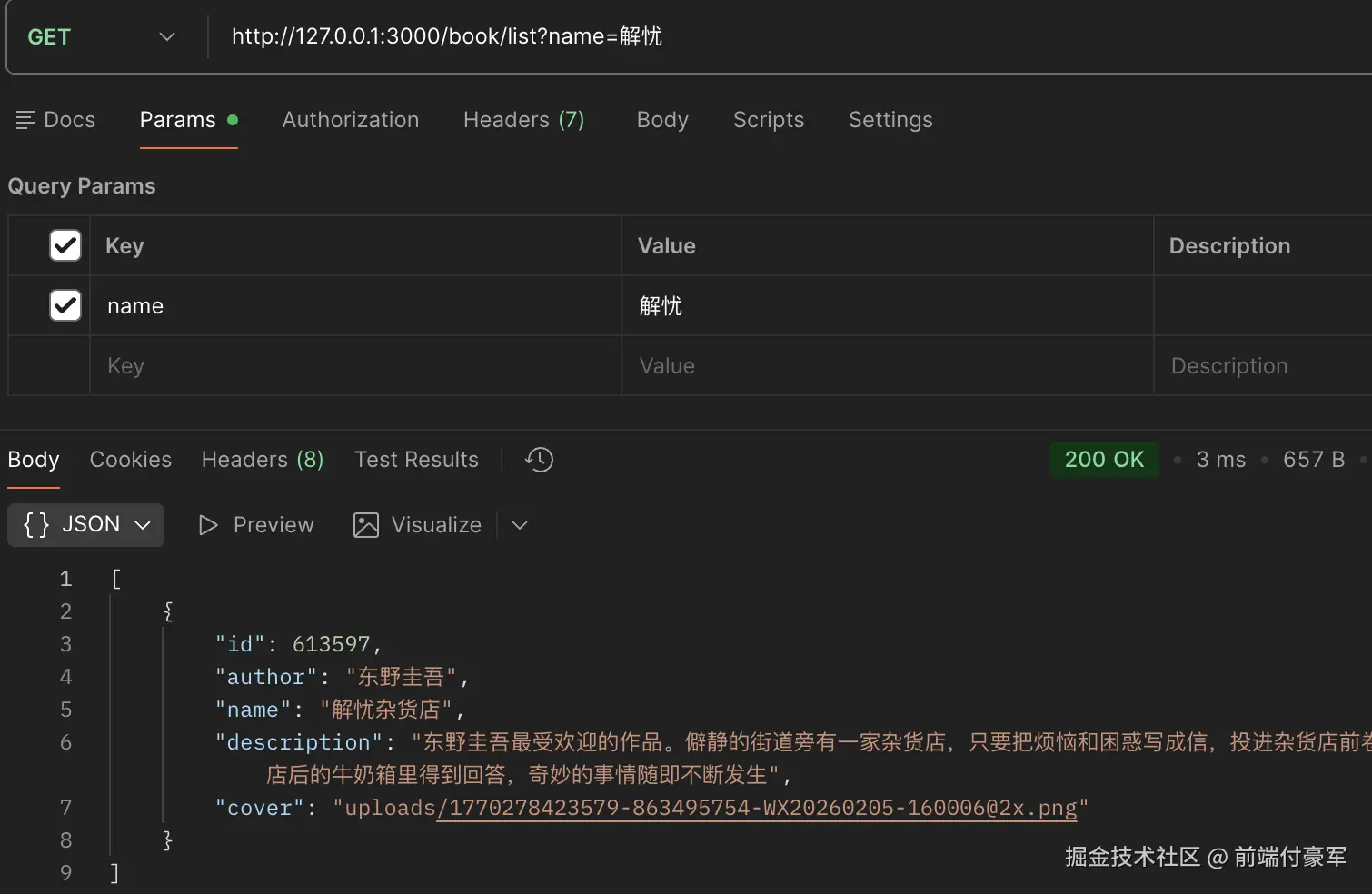Select the Params tab
Viewport: 1372px width, 894px height.
188,120
